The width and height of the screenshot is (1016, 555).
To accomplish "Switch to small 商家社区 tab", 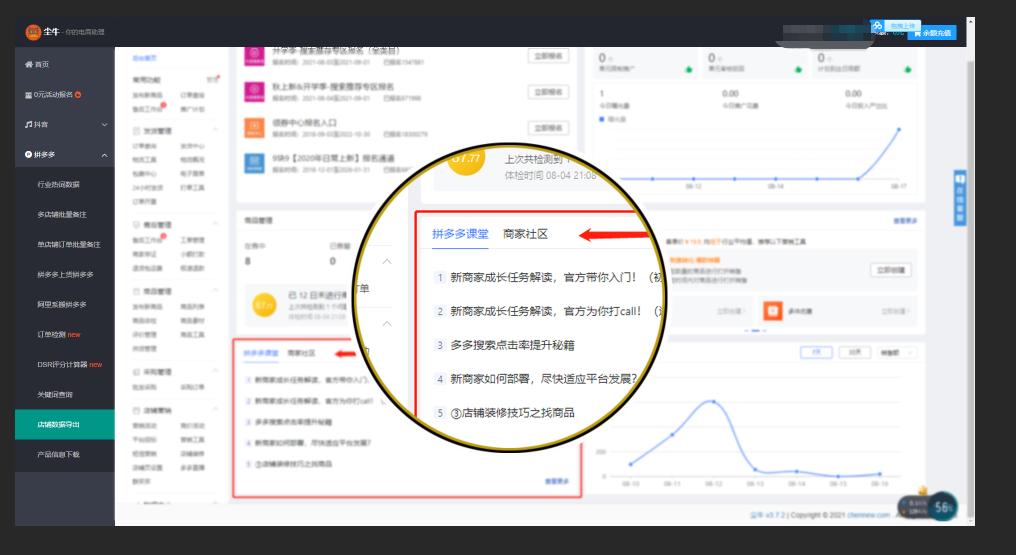I will pyautogui.click(x=301, y=353).
